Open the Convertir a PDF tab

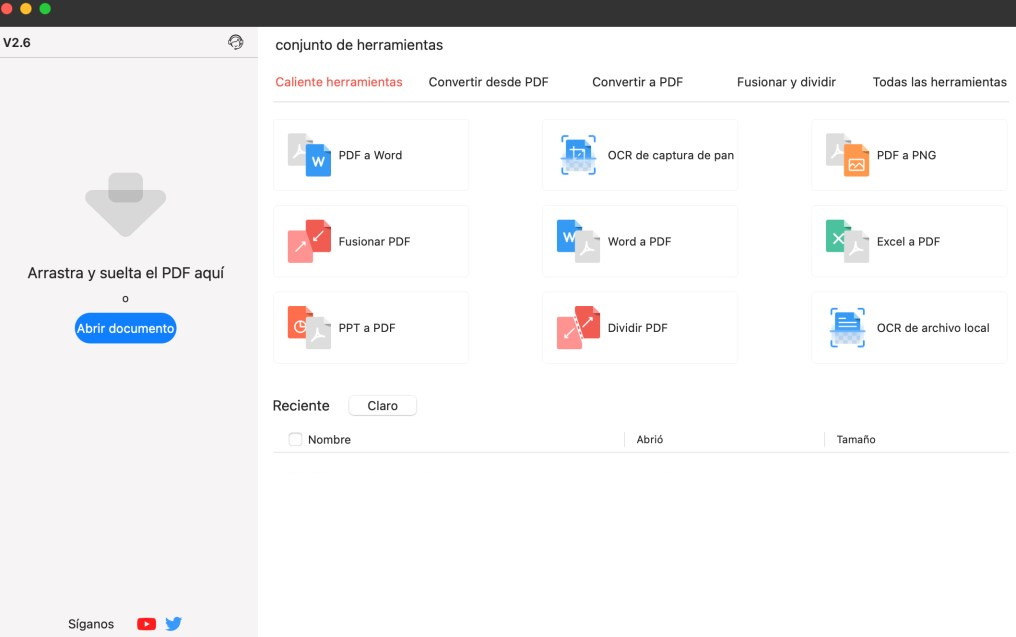pyautogui.click(x=638, y=82)
